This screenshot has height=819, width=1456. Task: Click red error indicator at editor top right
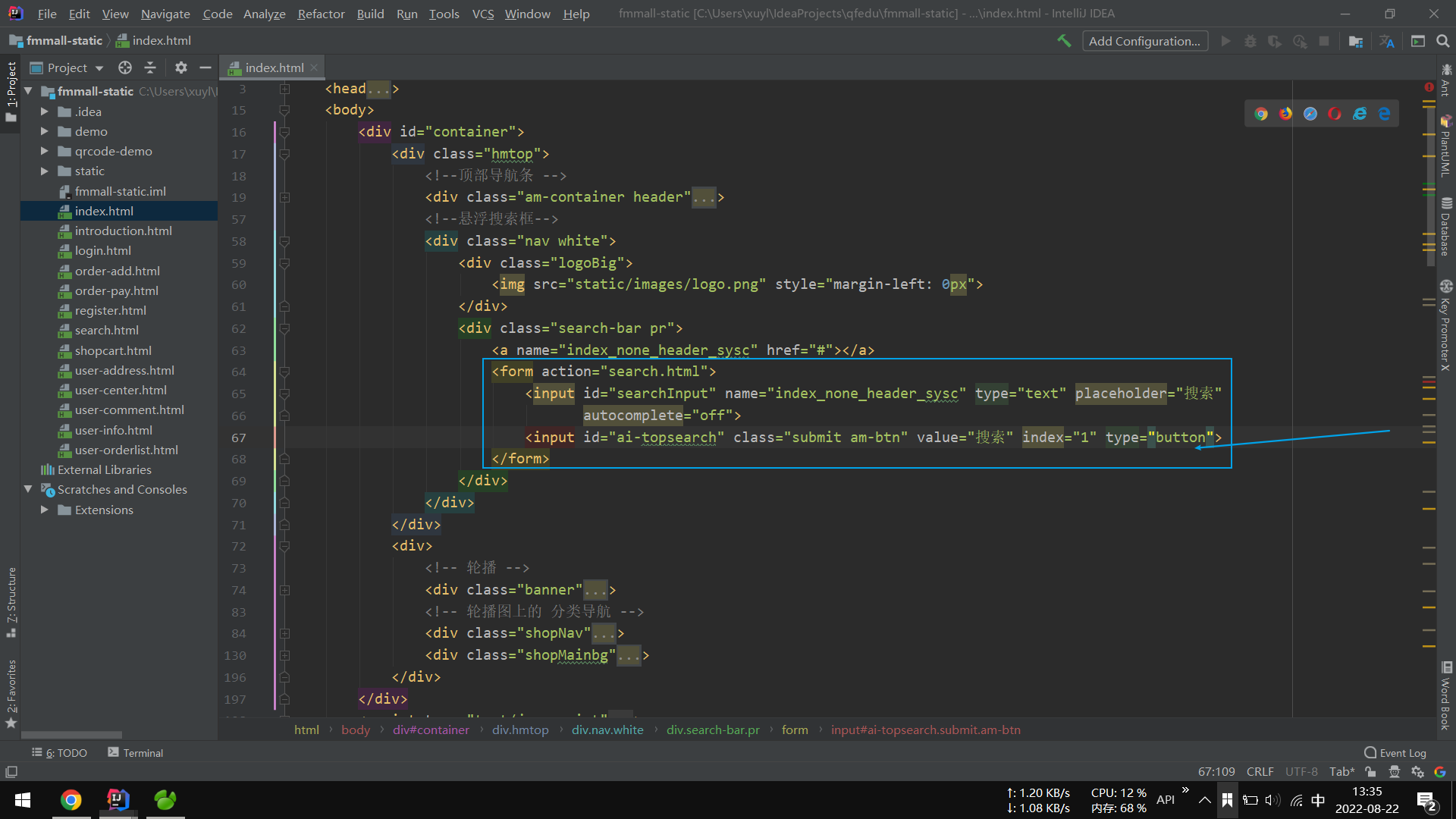coord(1429,87)
